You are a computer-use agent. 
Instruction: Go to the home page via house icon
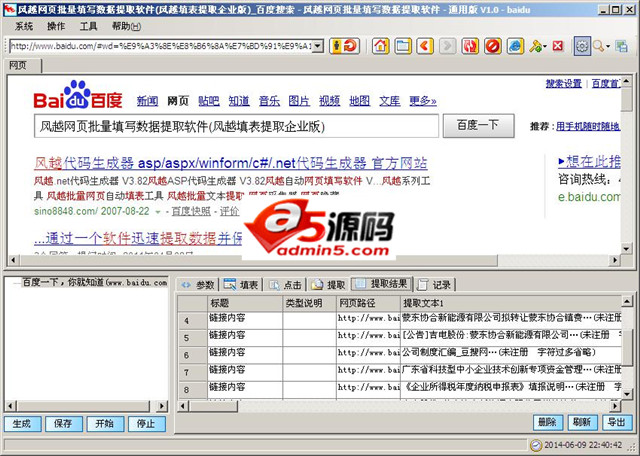380,46
